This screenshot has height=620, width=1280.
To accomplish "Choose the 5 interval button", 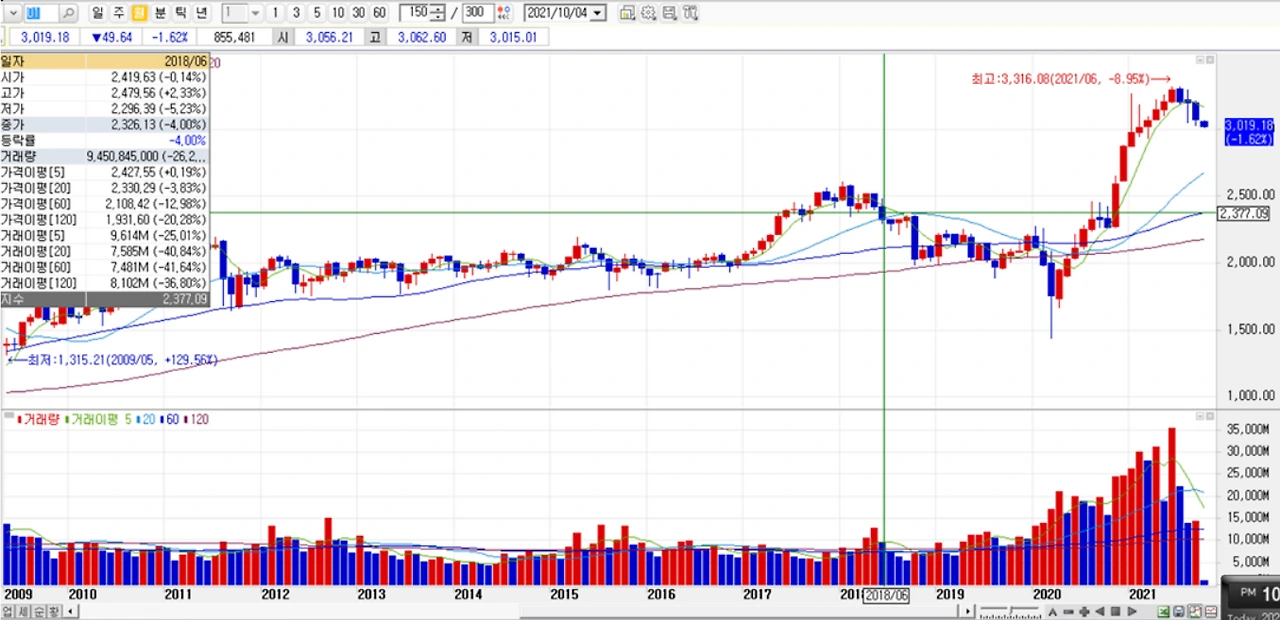I will 317,13.
